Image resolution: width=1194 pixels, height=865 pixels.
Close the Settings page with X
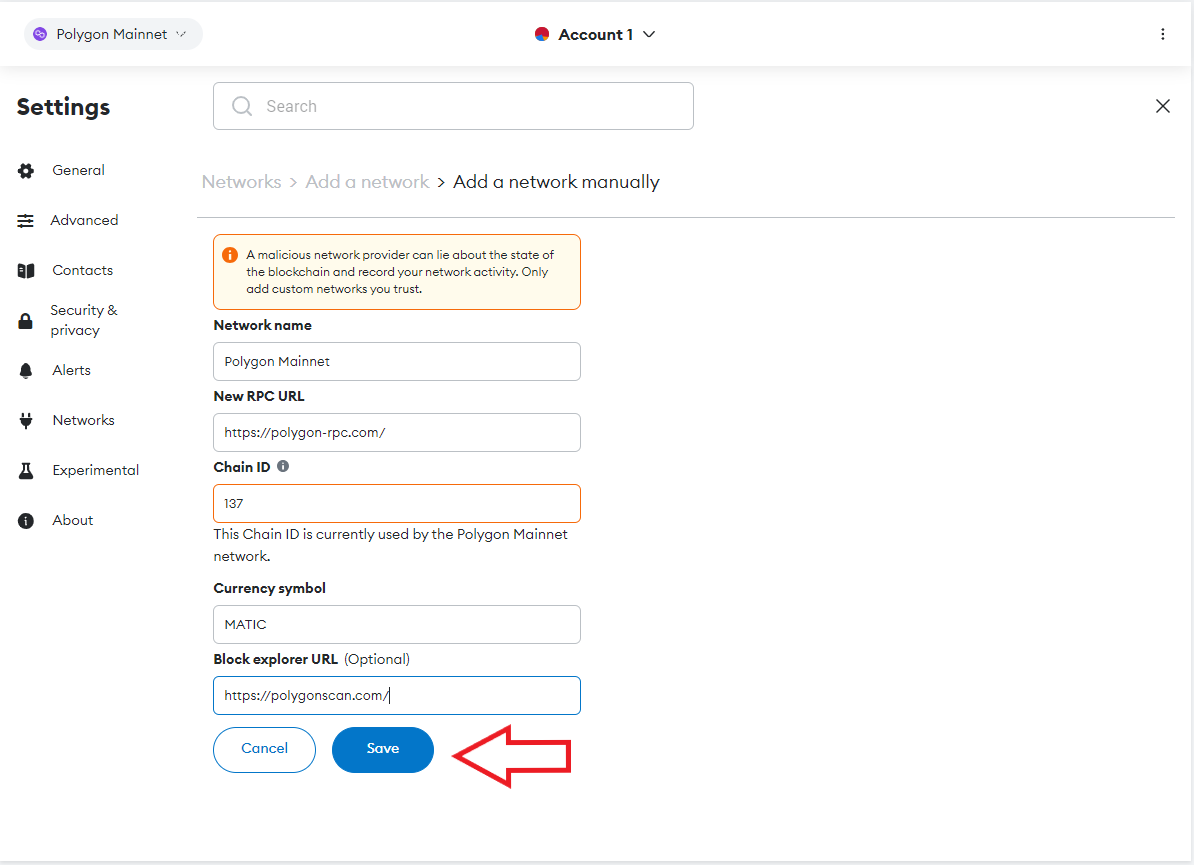[x=1162, y=106]
